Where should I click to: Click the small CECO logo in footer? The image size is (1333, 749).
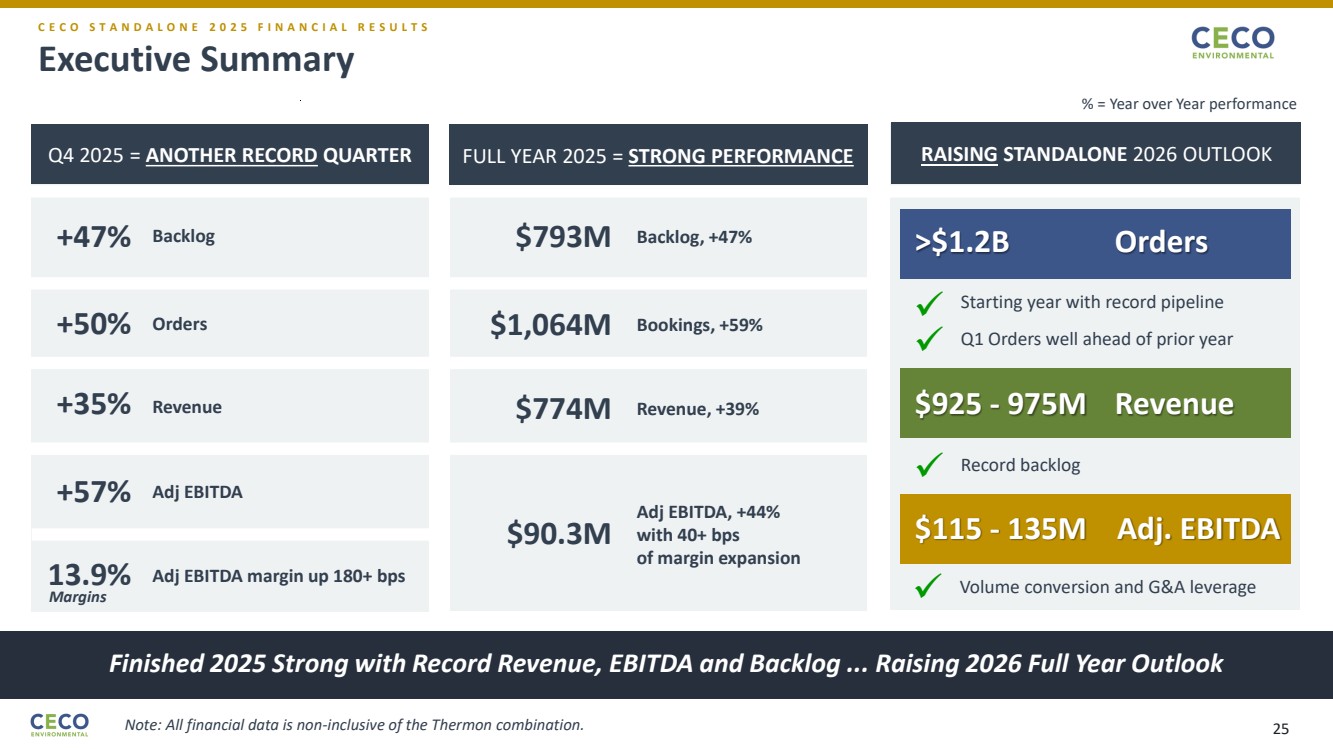pos(59,724)
